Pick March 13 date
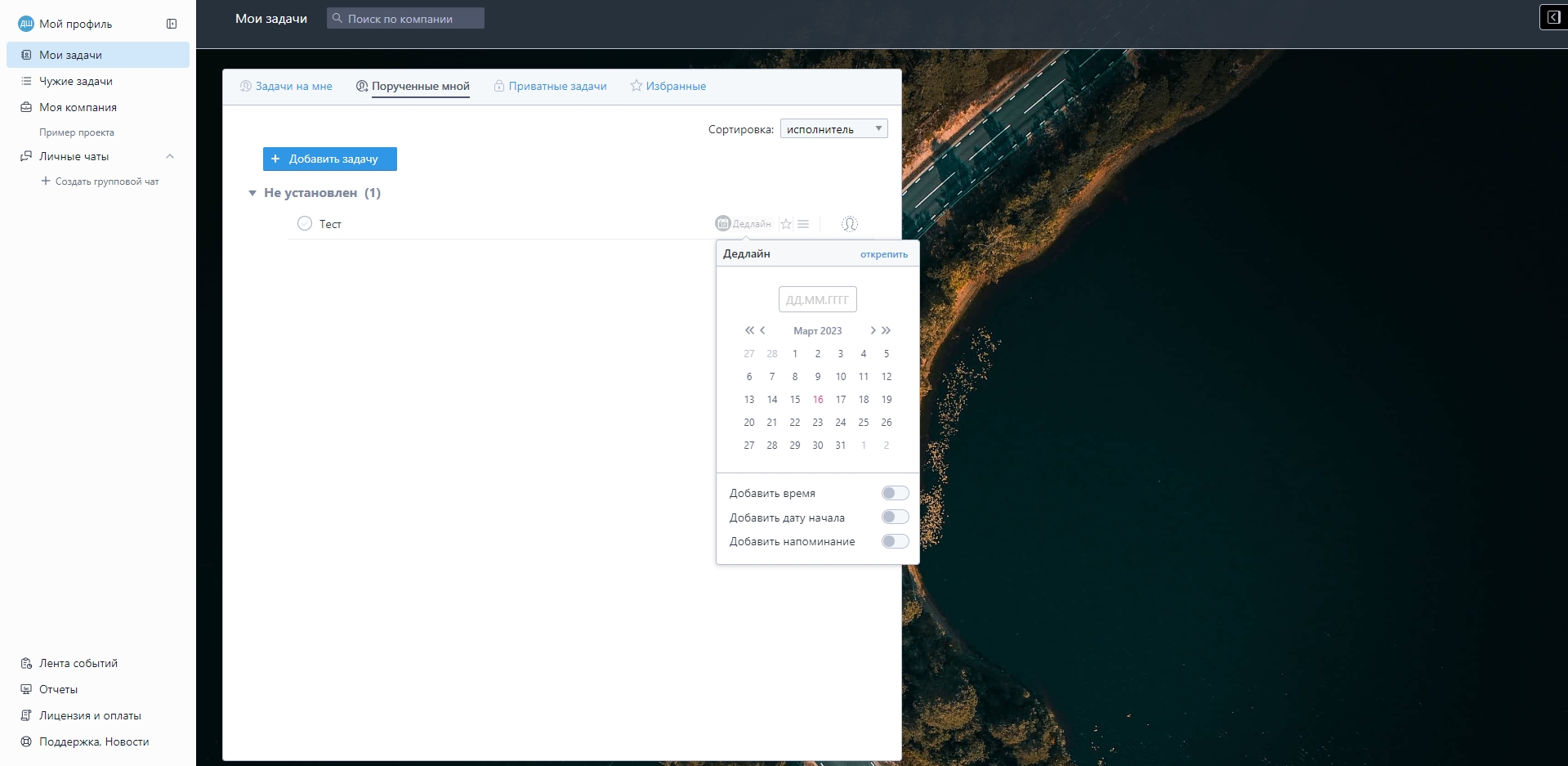The width and height of the screenshot is (1568, 766). click(749, 400)
